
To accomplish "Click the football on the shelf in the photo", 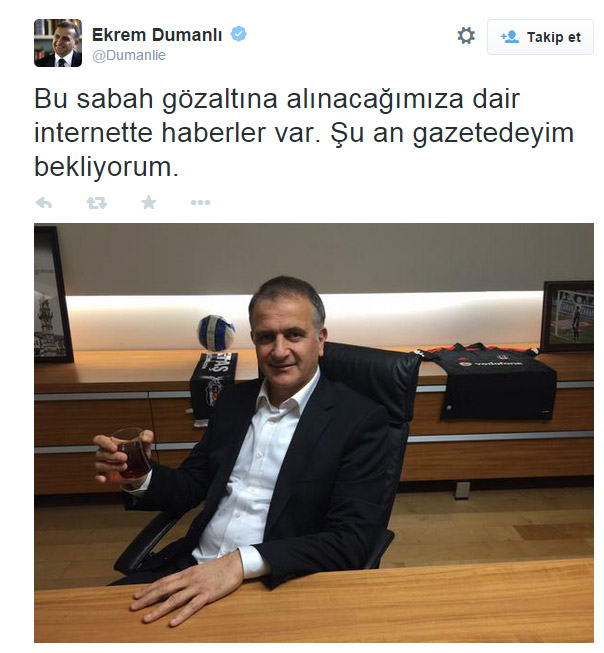I will [216, 333].
